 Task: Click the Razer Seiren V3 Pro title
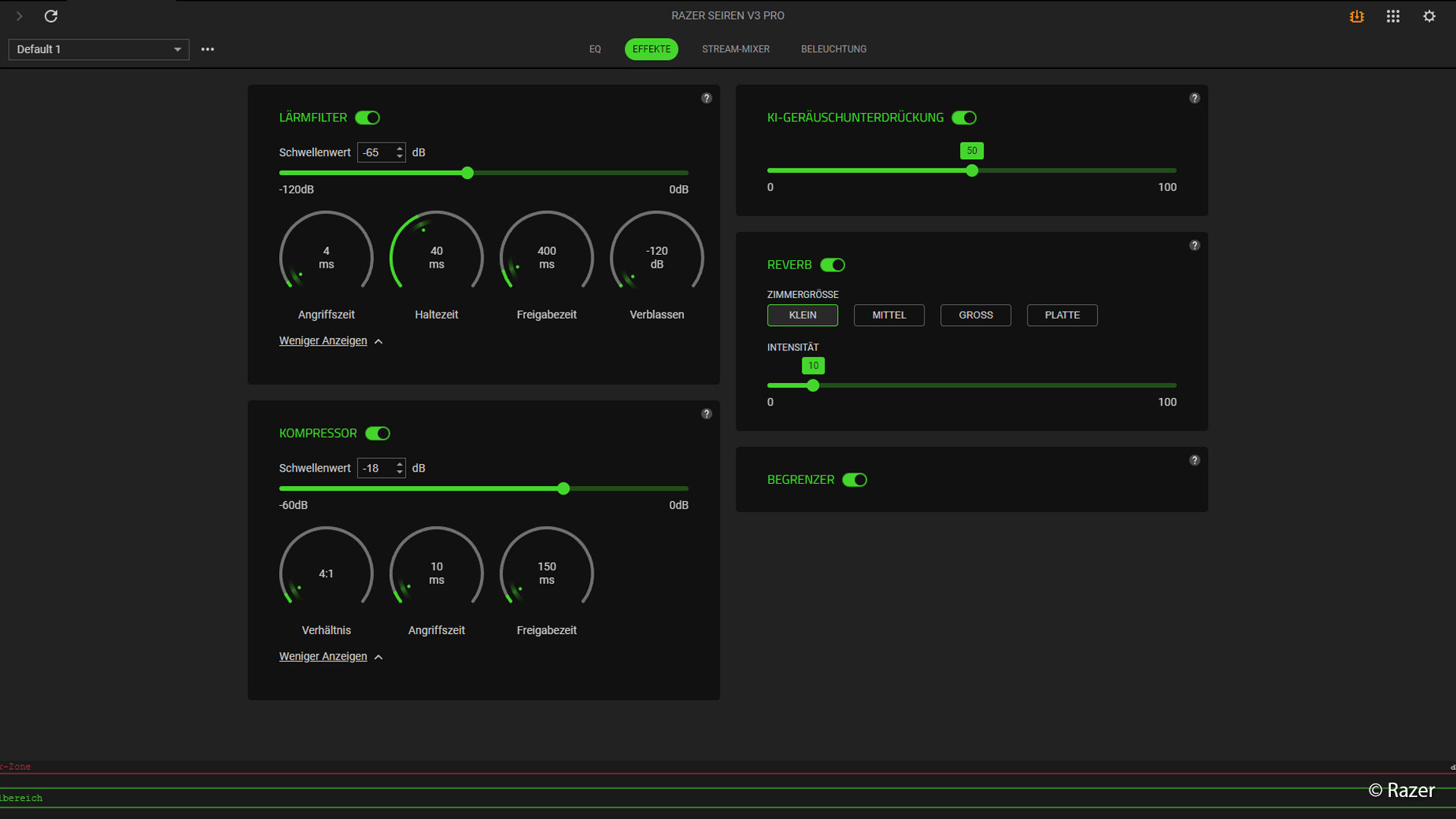728,15
